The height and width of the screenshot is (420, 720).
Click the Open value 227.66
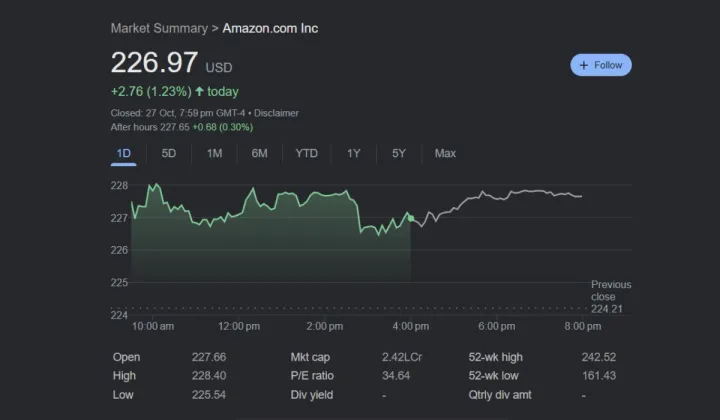coord(209,357)
